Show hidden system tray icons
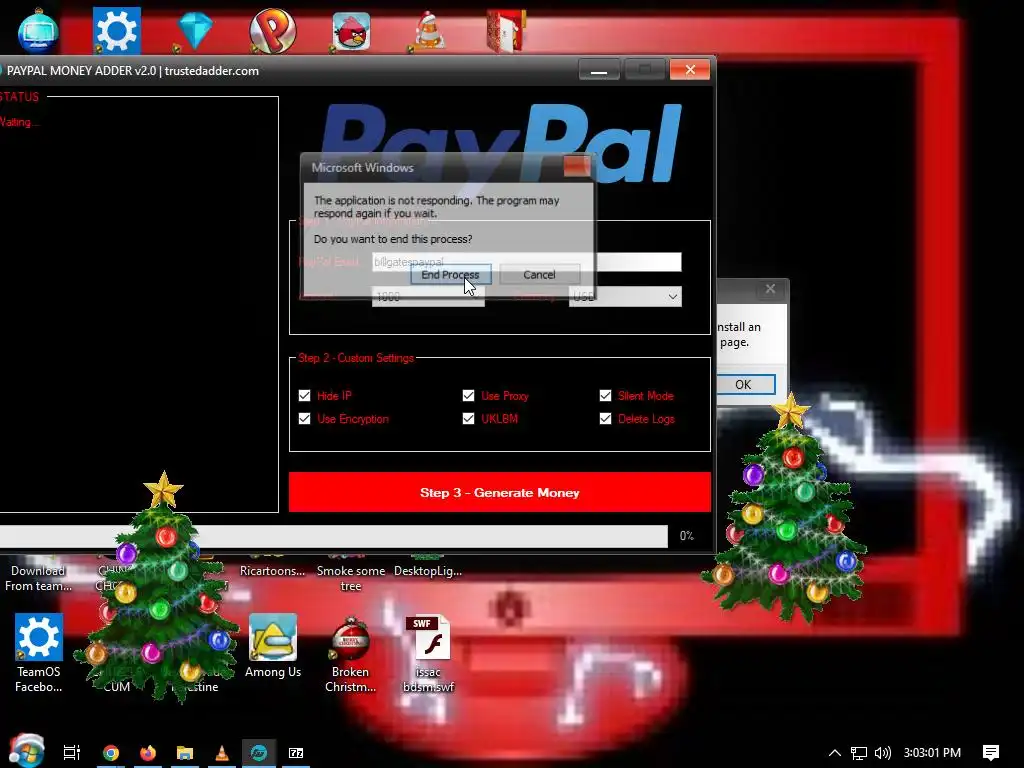 coord(835,753)
